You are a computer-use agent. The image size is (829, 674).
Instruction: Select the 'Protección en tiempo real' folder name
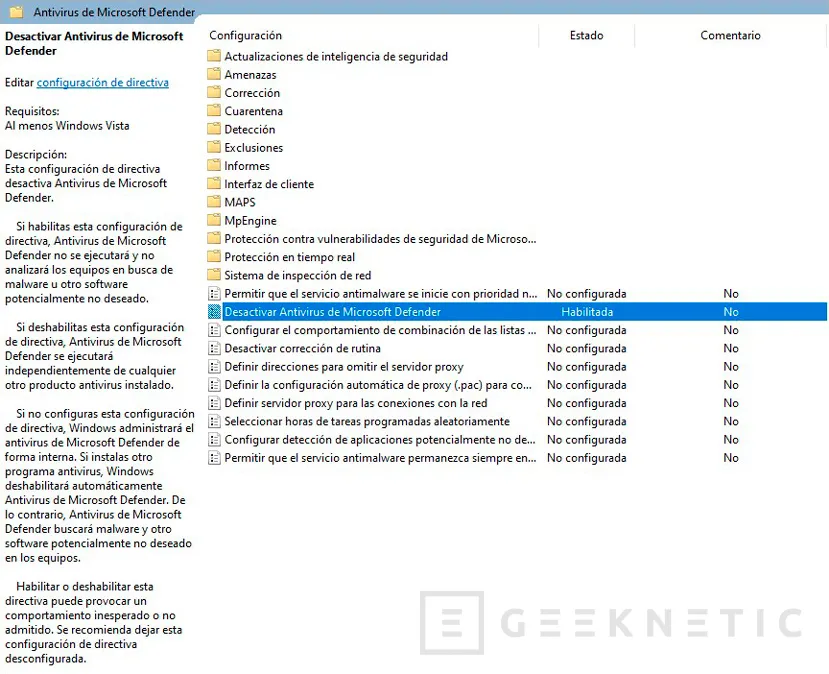(x=289, y=257)
